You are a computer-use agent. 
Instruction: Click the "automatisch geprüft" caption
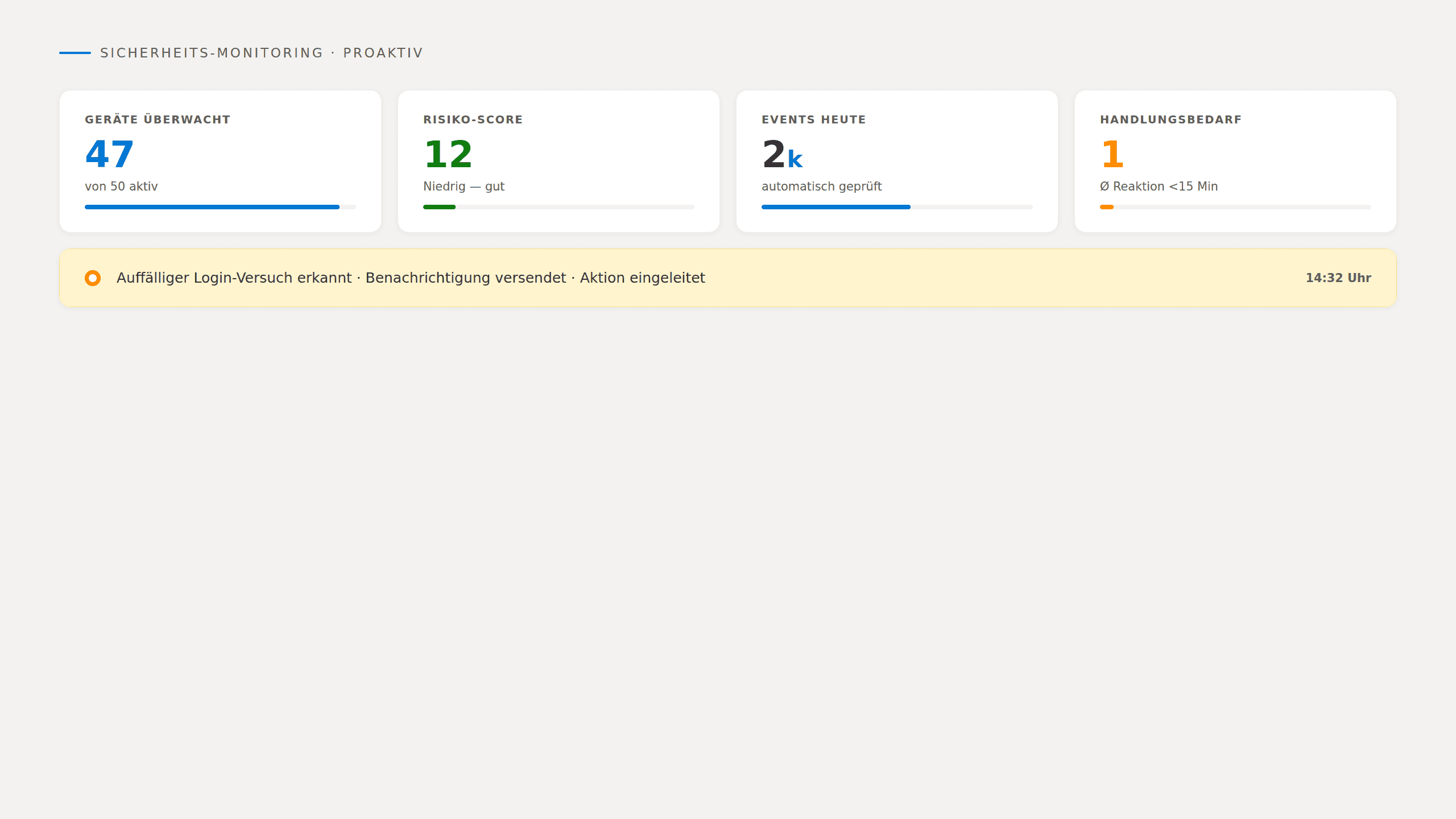821,187
